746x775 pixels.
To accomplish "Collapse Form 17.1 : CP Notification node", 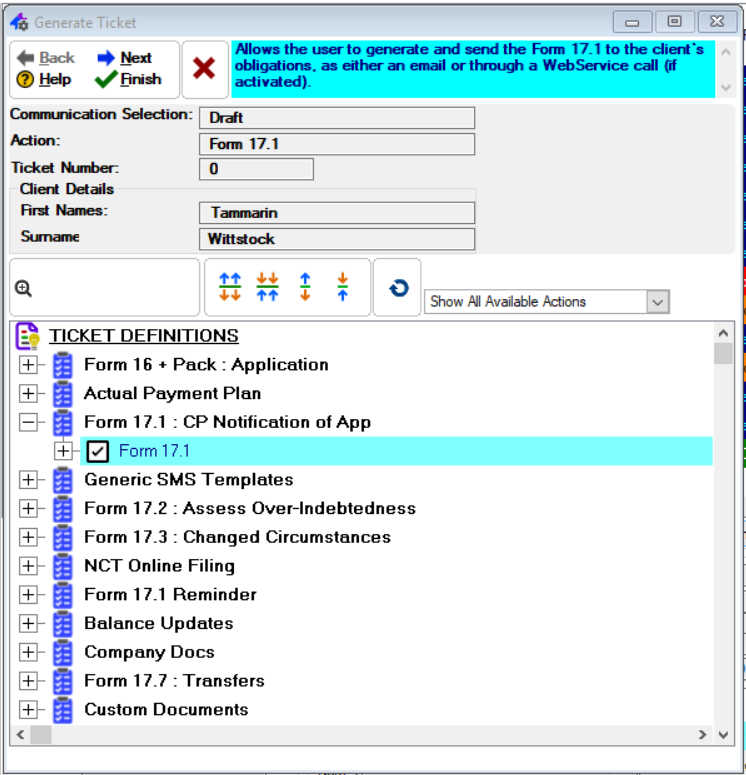I will click(x=29, y=422).
